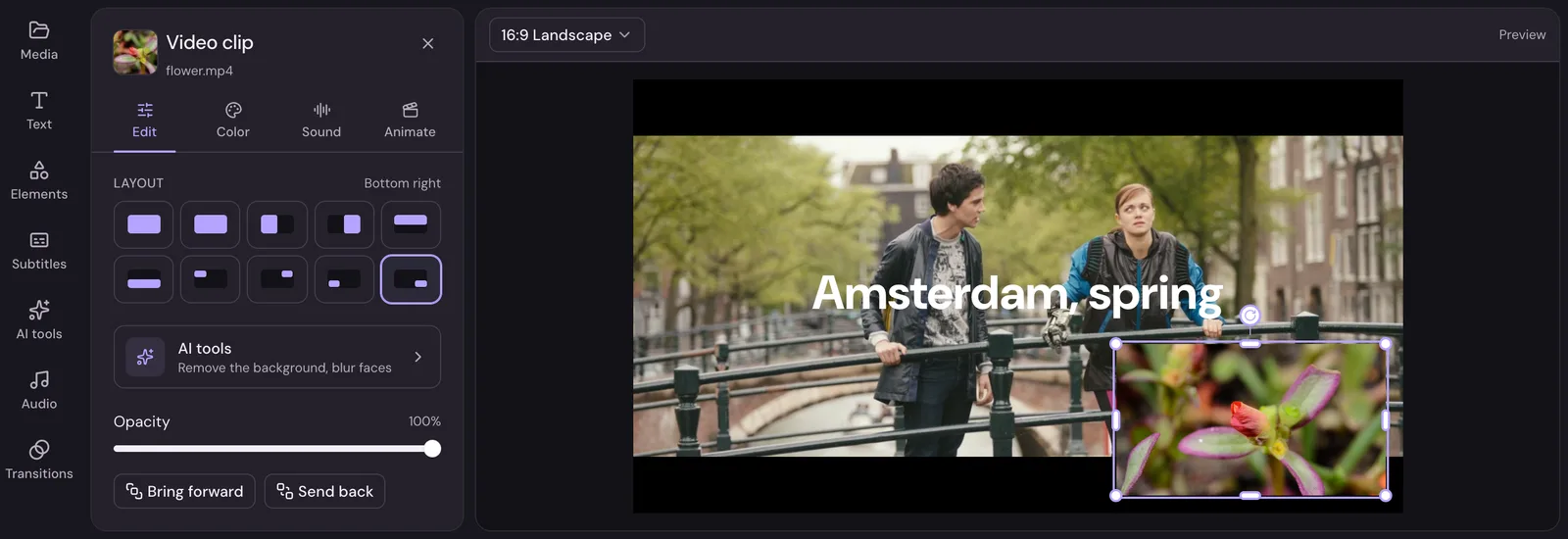Click the right edge handle of flower clip
Viewport: 1568px width, 539px height.
[x=1386, y=419]
